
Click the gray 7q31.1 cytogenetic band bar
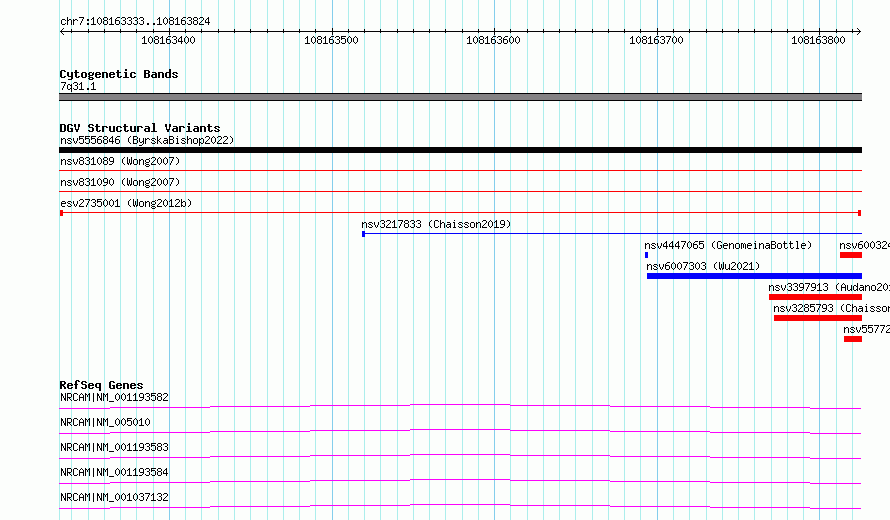[x=460, y=97]
